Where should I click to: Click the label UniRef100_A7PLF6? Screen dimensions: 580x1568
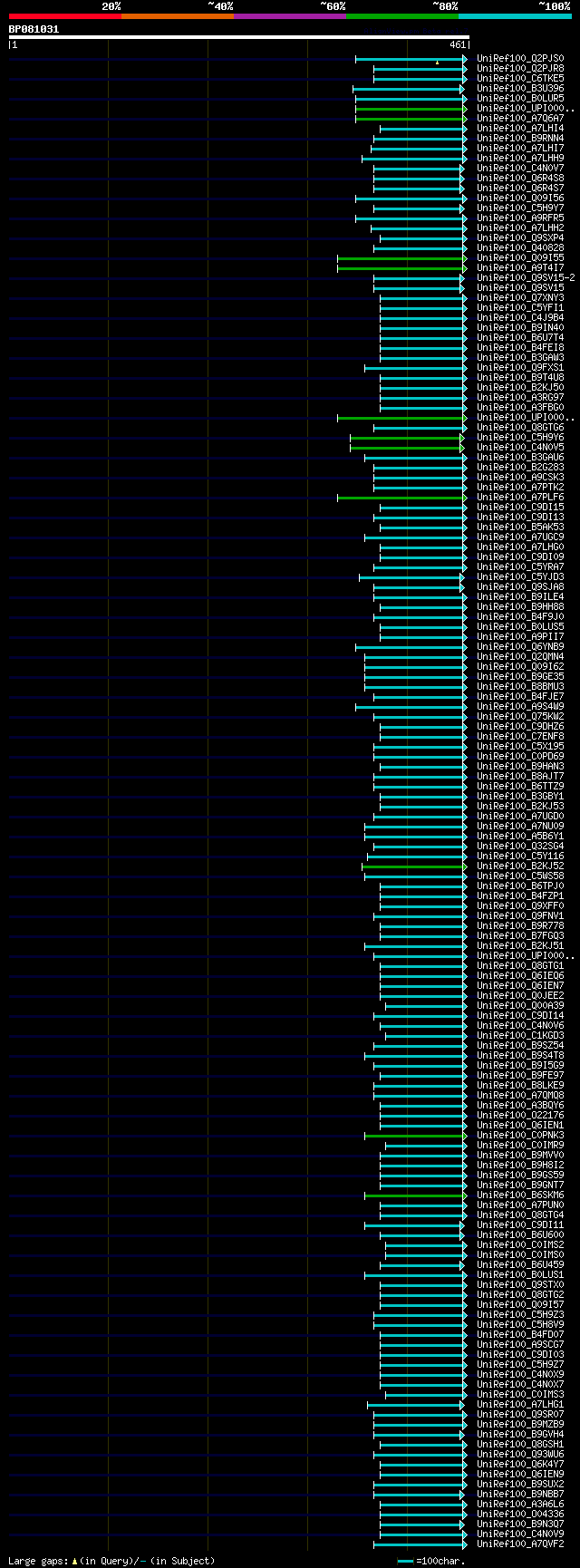520,497
